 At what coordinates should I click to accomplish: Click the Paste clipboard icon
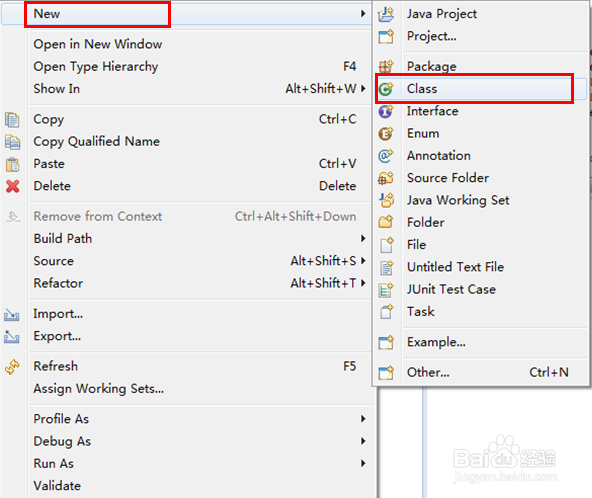pyautogui.click(x=12, y=164)
